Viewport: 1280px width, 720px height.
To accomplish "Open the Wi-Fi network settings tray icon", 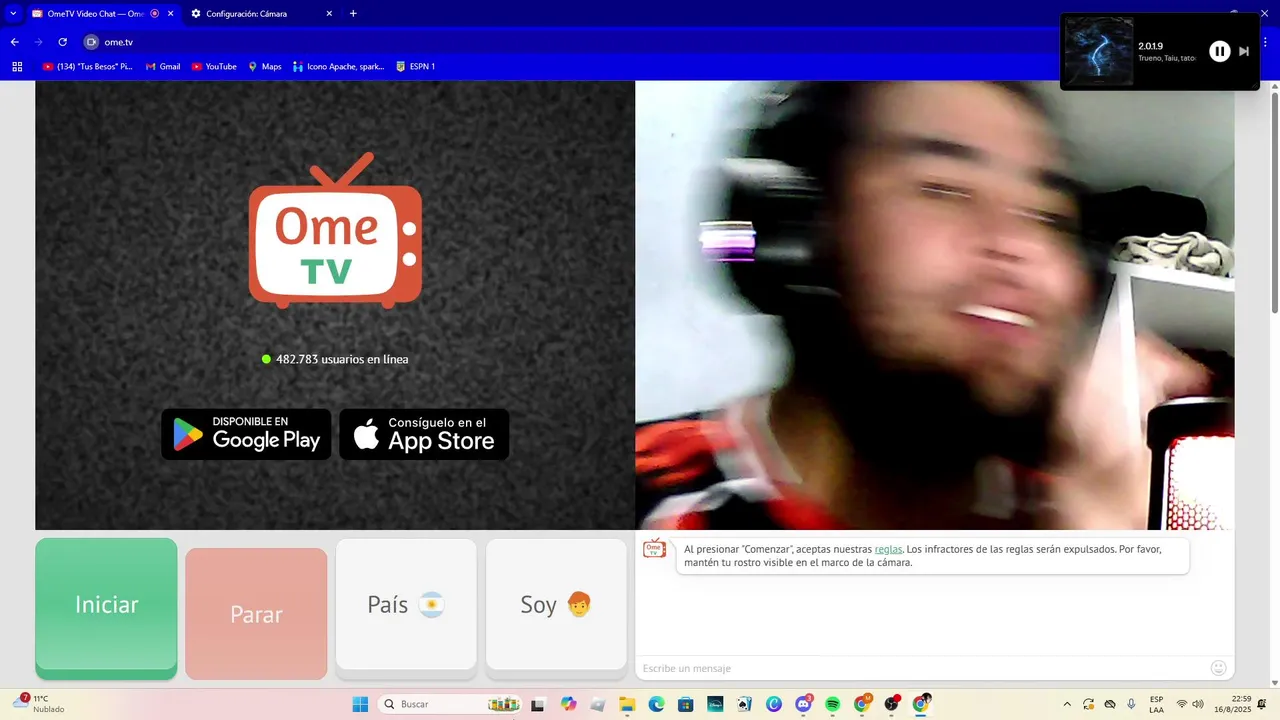I will [1182, 704].
